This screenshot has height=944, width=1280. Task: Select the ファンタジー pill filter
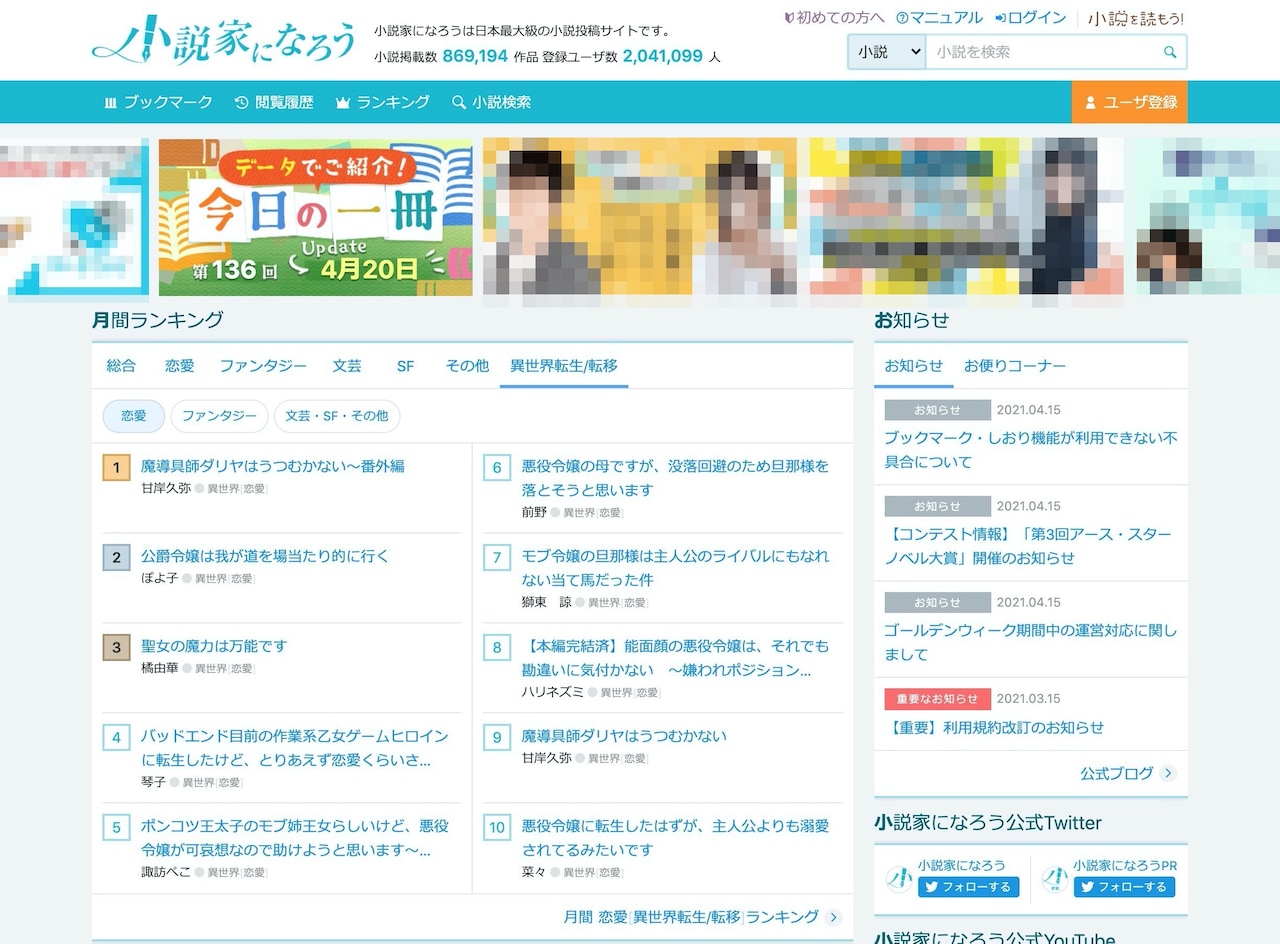point(219,416)
